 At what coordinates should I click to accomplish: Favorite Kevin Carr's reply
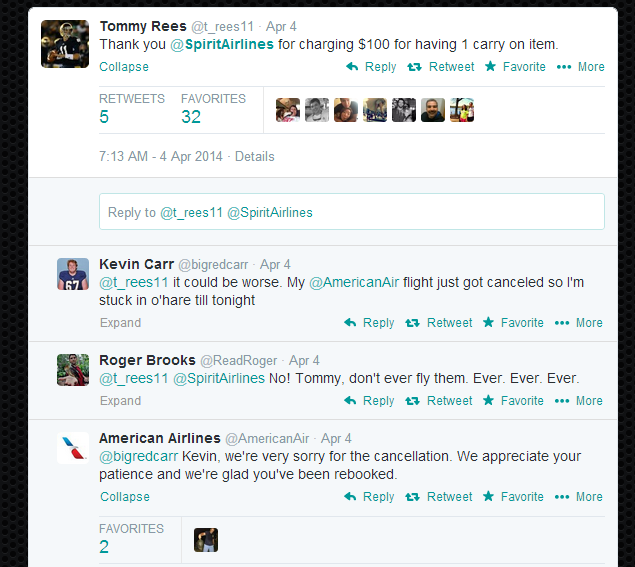513,323
